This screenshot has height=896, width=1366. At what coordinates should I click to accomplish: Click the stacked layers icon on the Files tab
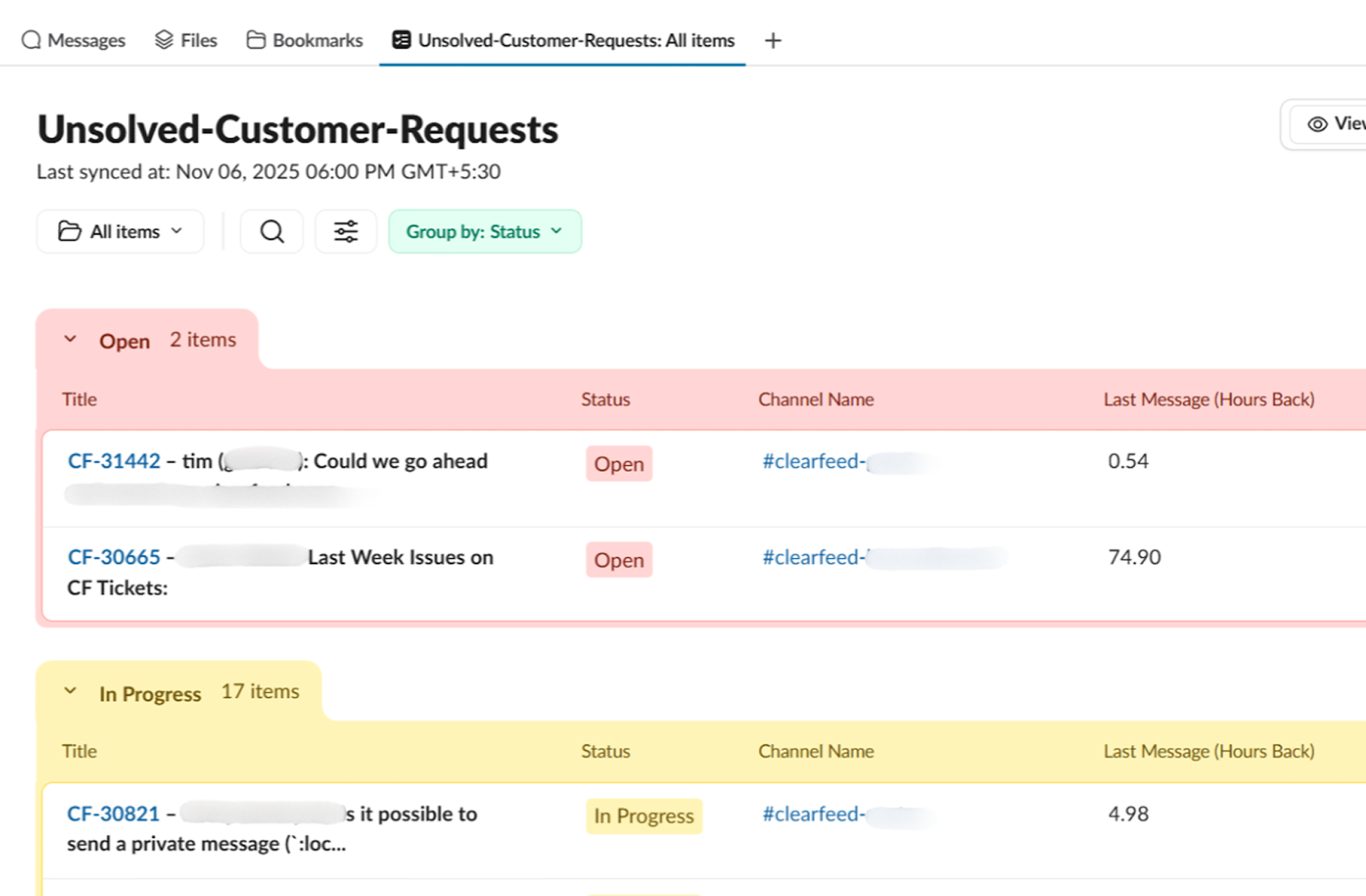coord(162,39)
